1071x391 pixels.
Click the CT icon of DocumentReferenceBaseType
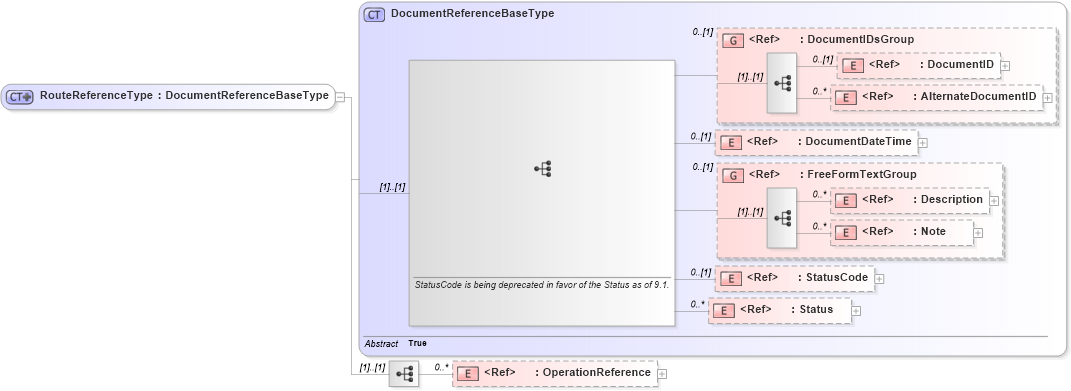coord(374,14)
